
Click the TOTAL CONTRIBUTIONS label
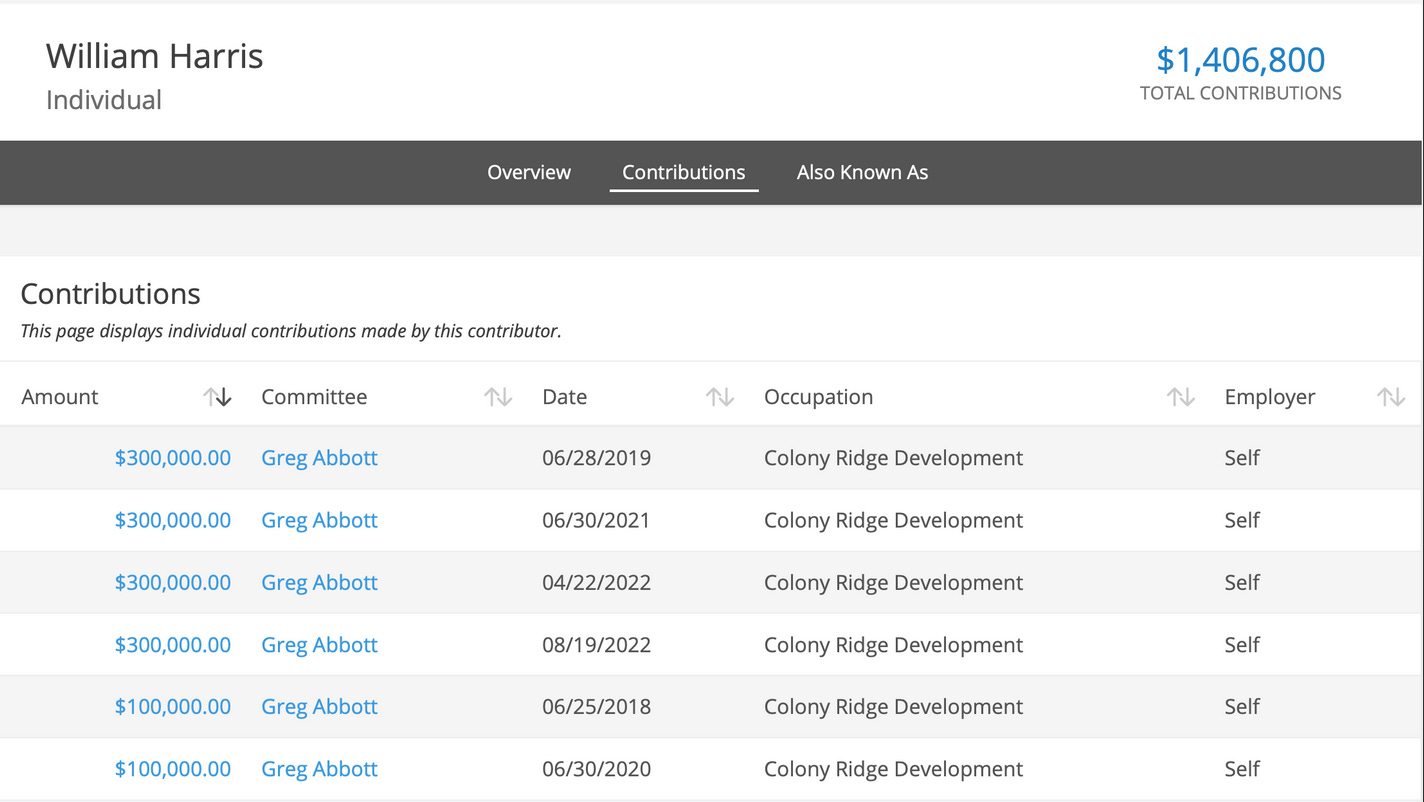tap(1241, 93)
